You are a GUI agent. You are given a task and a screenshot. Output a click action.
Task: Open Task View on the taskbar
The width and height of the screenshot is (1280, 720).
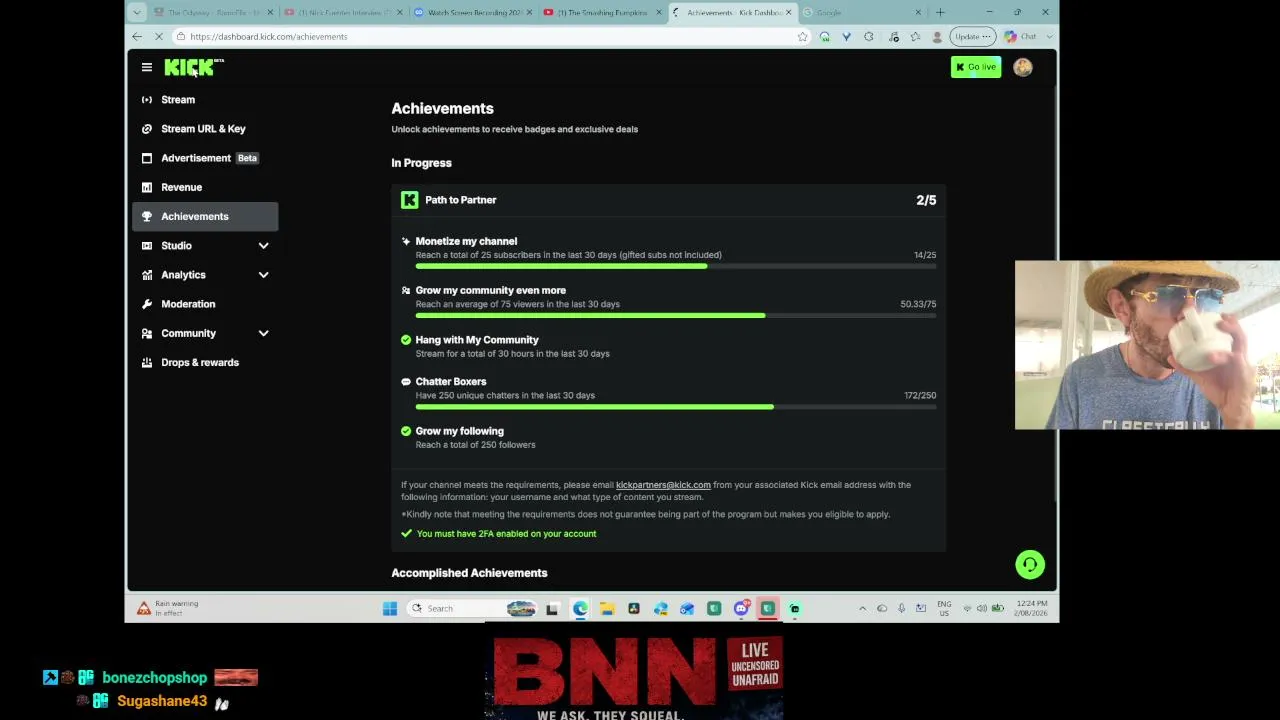(x=552, y=608)
